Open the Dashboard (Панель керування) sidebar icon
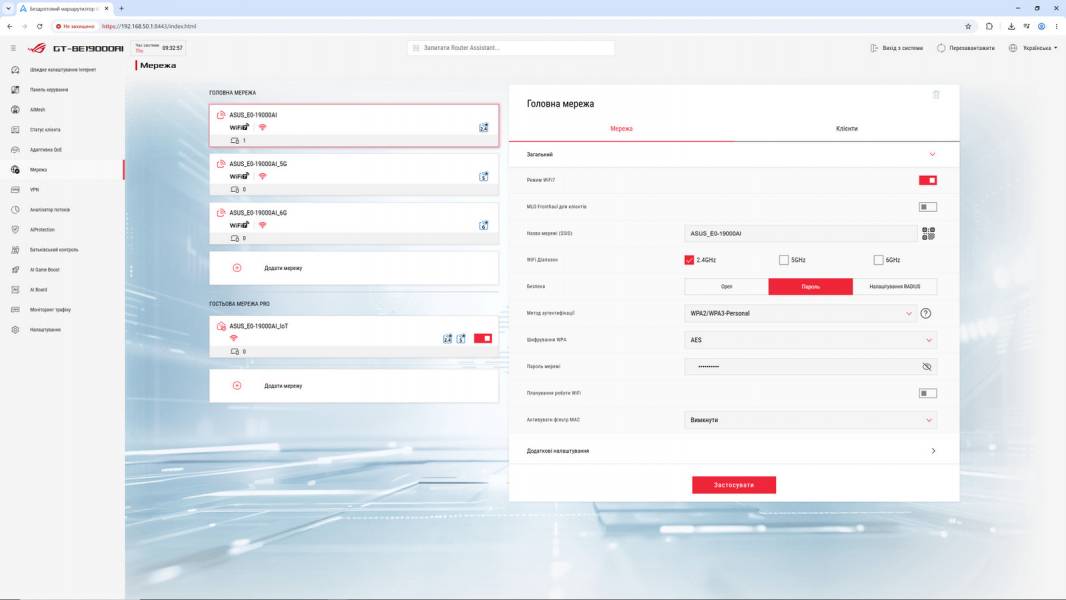The width and height of the screenshot is (1066, 600). [x=15, y=90]
